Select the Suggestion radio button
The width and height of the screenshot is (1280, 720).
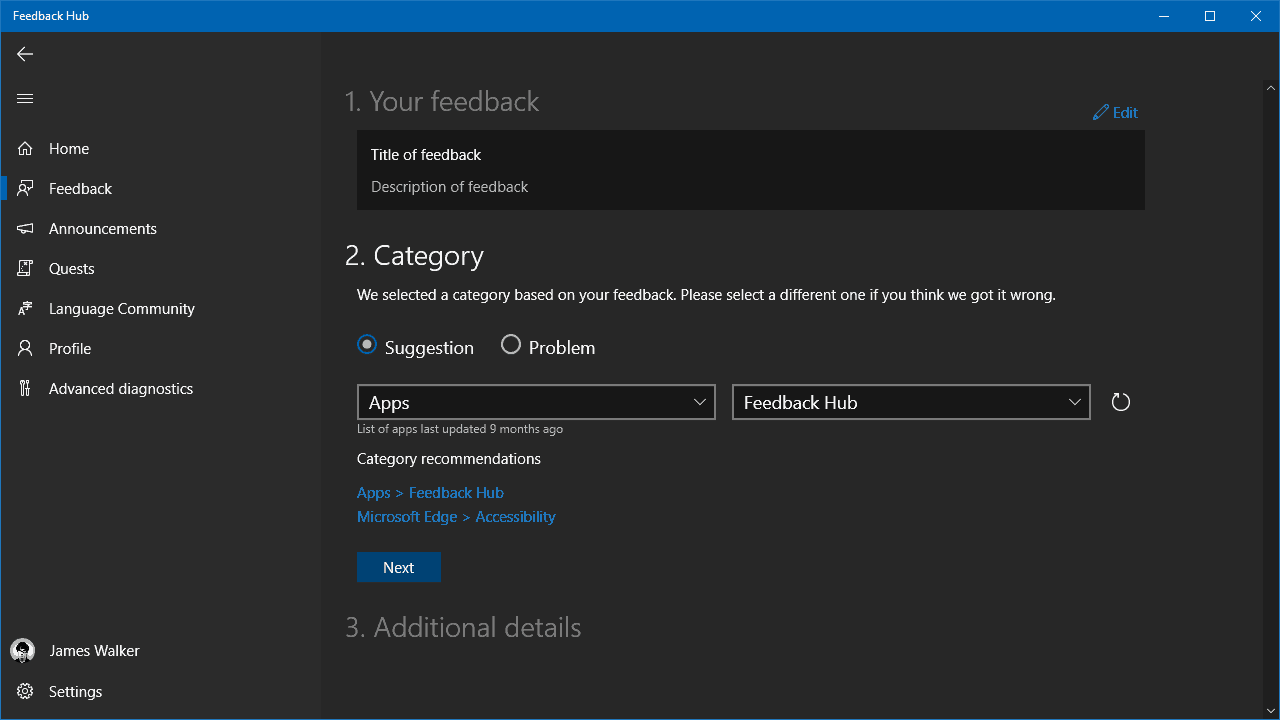(367, 344)
